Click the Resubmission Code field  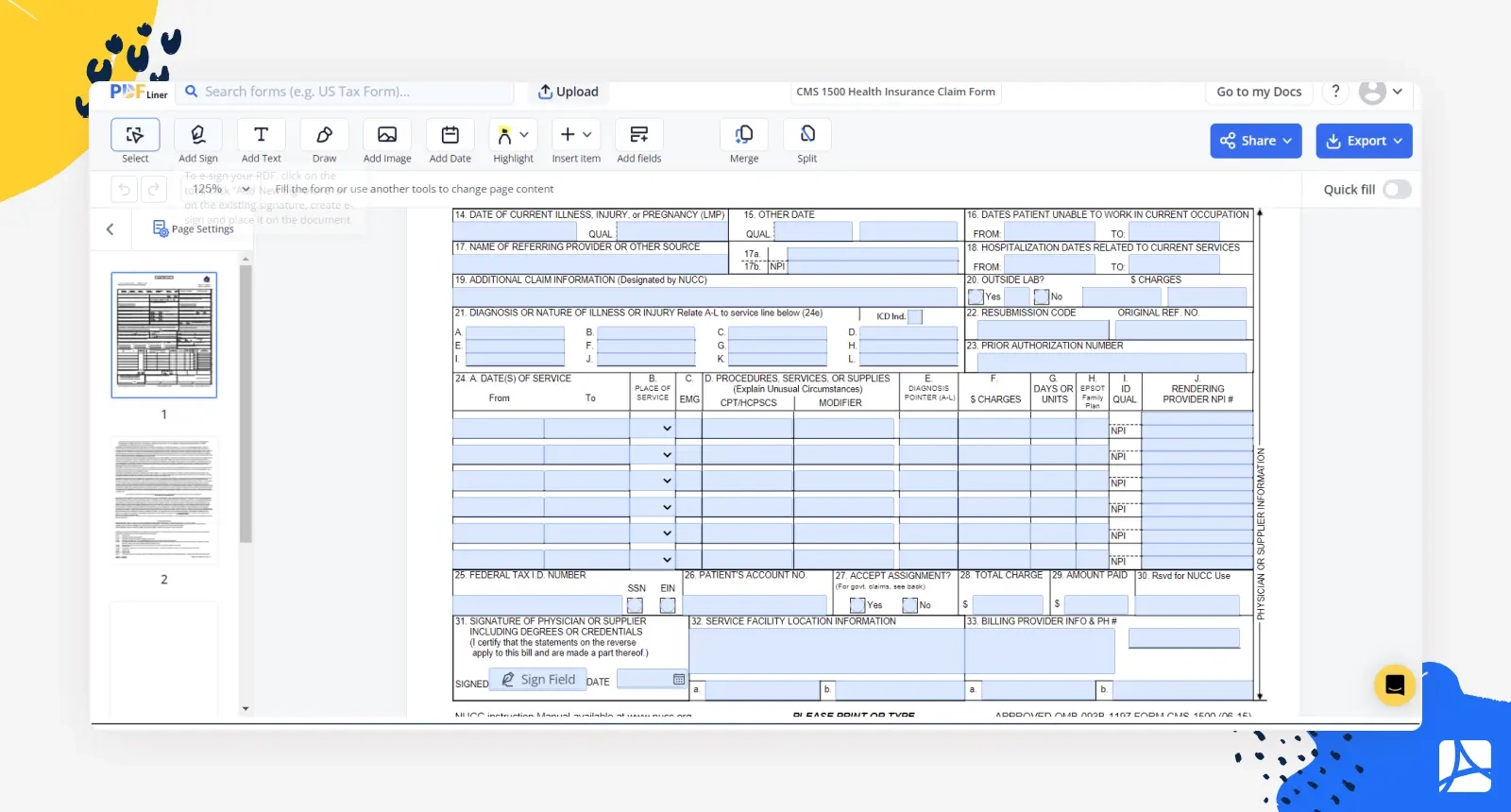(1043, 330)
